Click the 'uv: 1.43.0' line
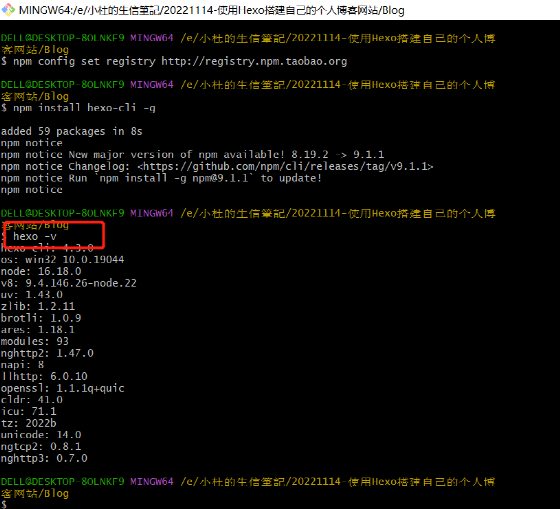 pyautogui.click(x=32, y=295)
